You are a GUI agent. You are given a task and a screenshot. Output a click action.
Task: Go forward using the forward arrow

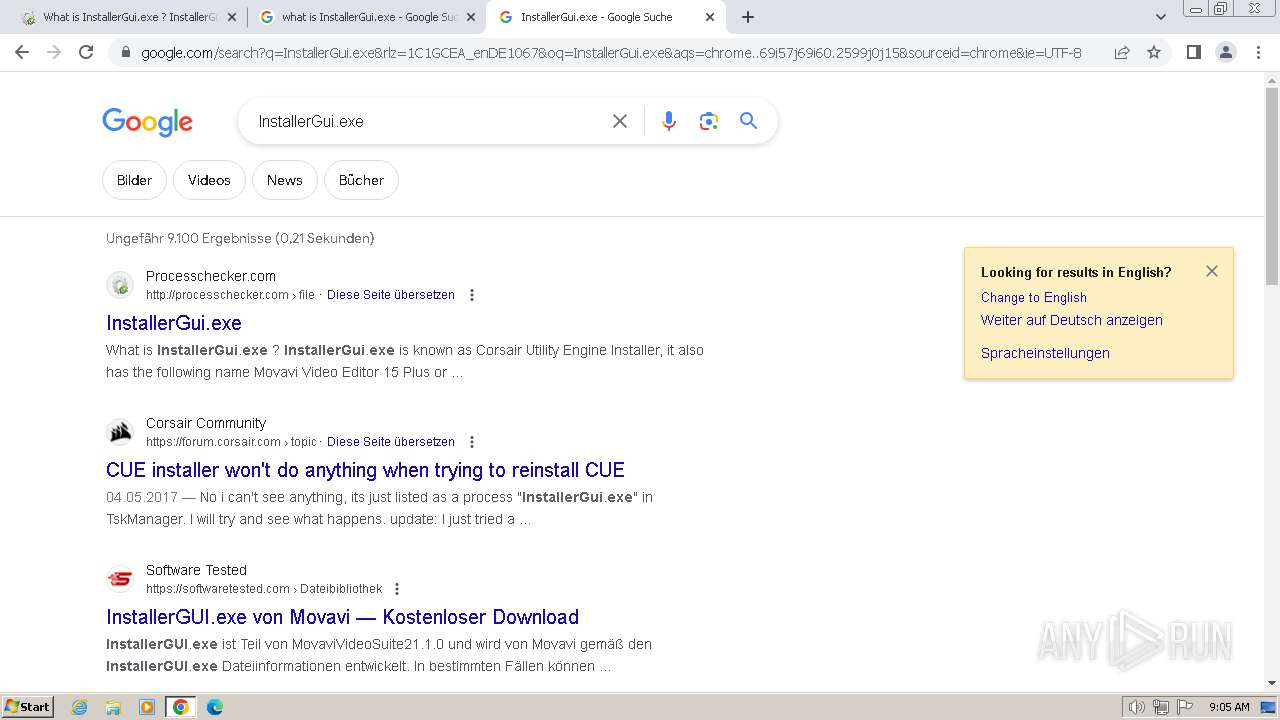tap(54, 52)
